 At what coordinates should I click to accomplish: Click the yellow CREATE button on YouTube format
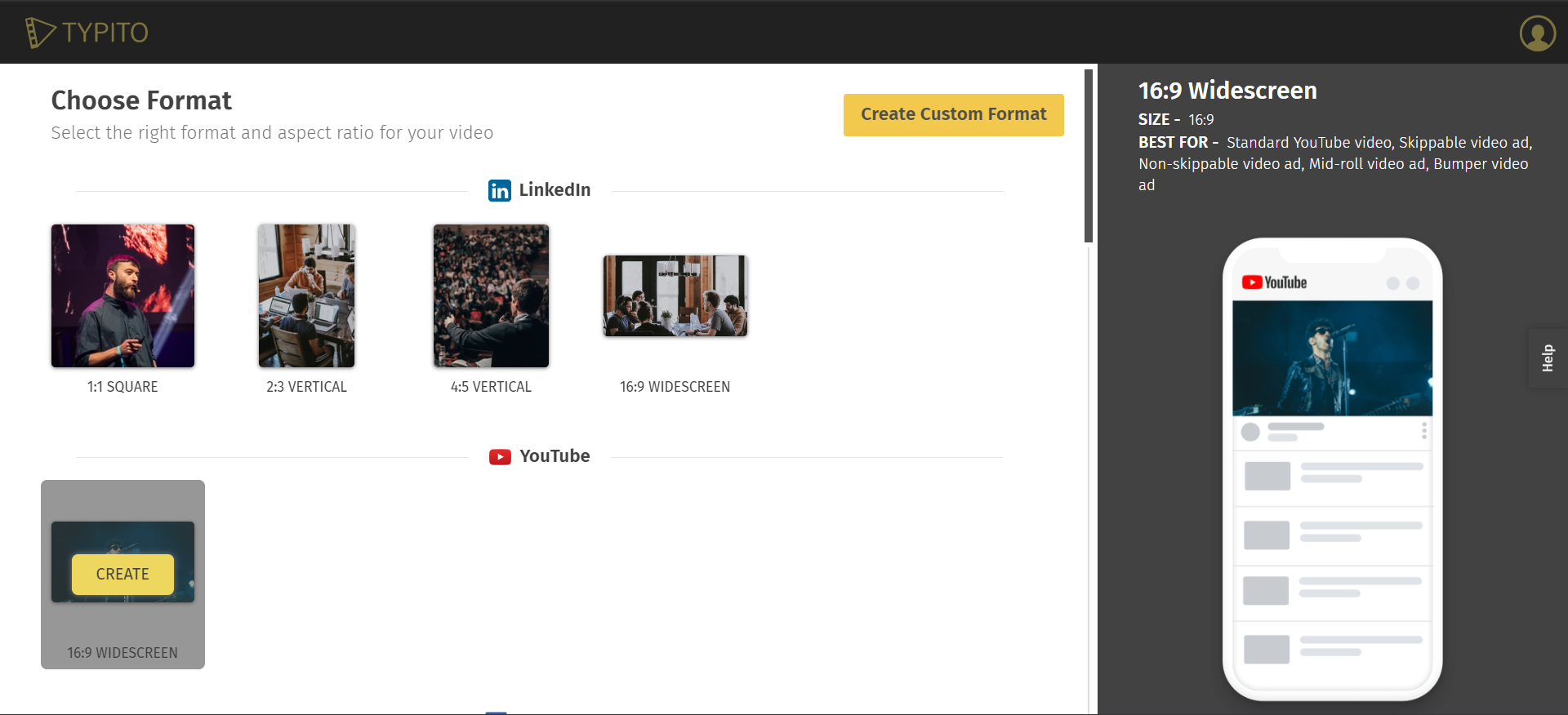coord(122,574)
